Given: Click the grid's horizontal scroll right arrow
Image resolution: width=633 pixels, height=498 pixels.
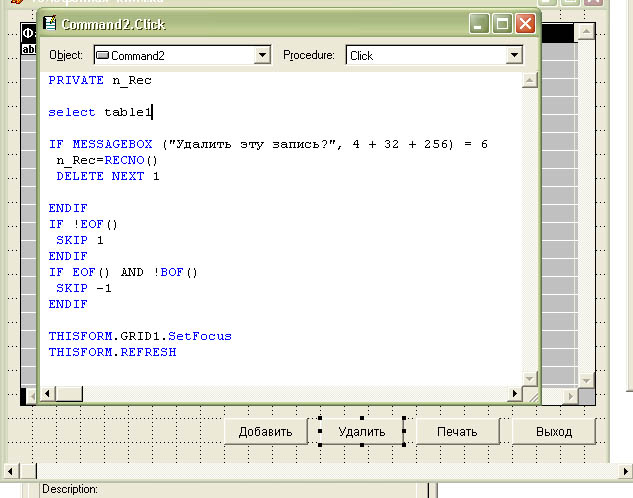Looking at the screenshot, I should coord(570,396).
